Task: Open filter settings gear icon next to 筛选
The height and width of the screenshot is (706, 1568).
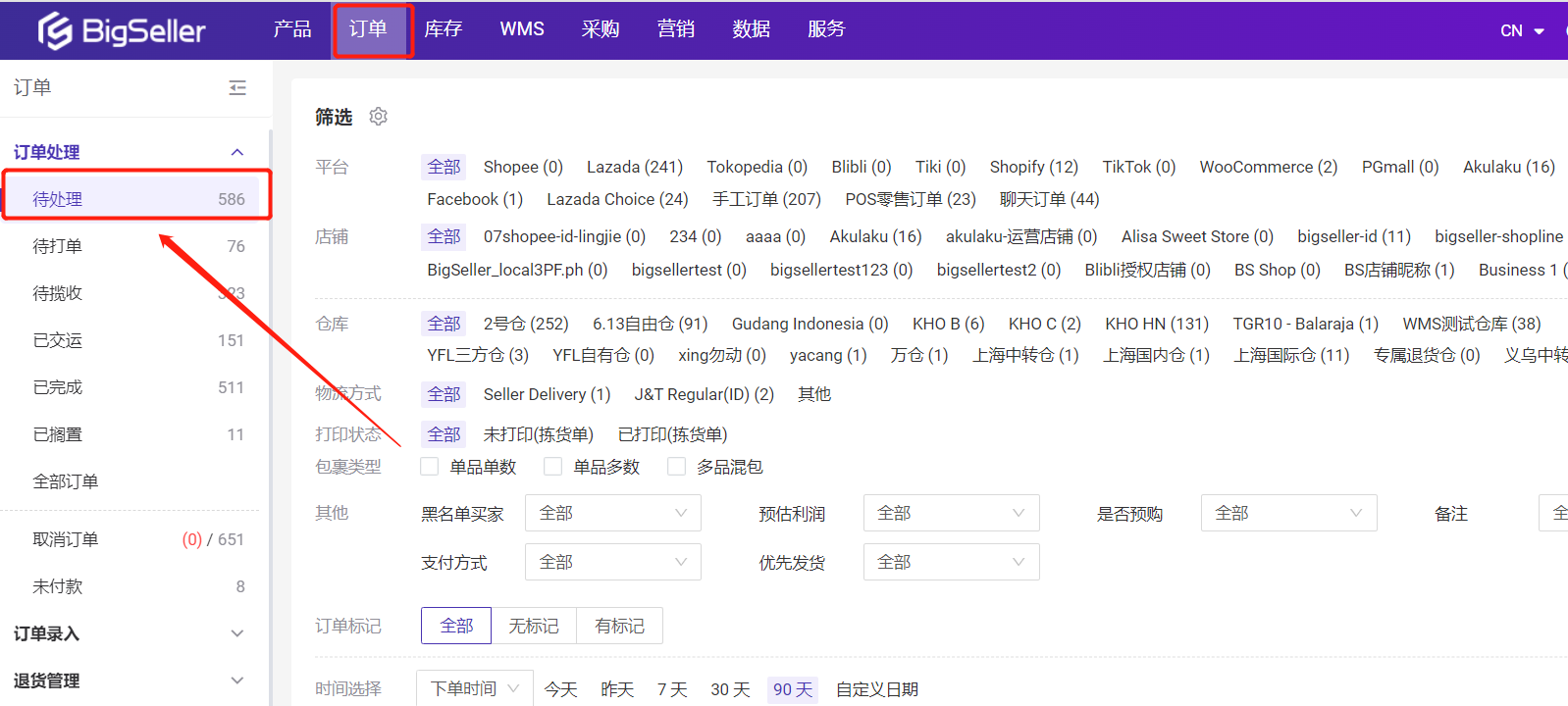Action: tap(378, 117)
